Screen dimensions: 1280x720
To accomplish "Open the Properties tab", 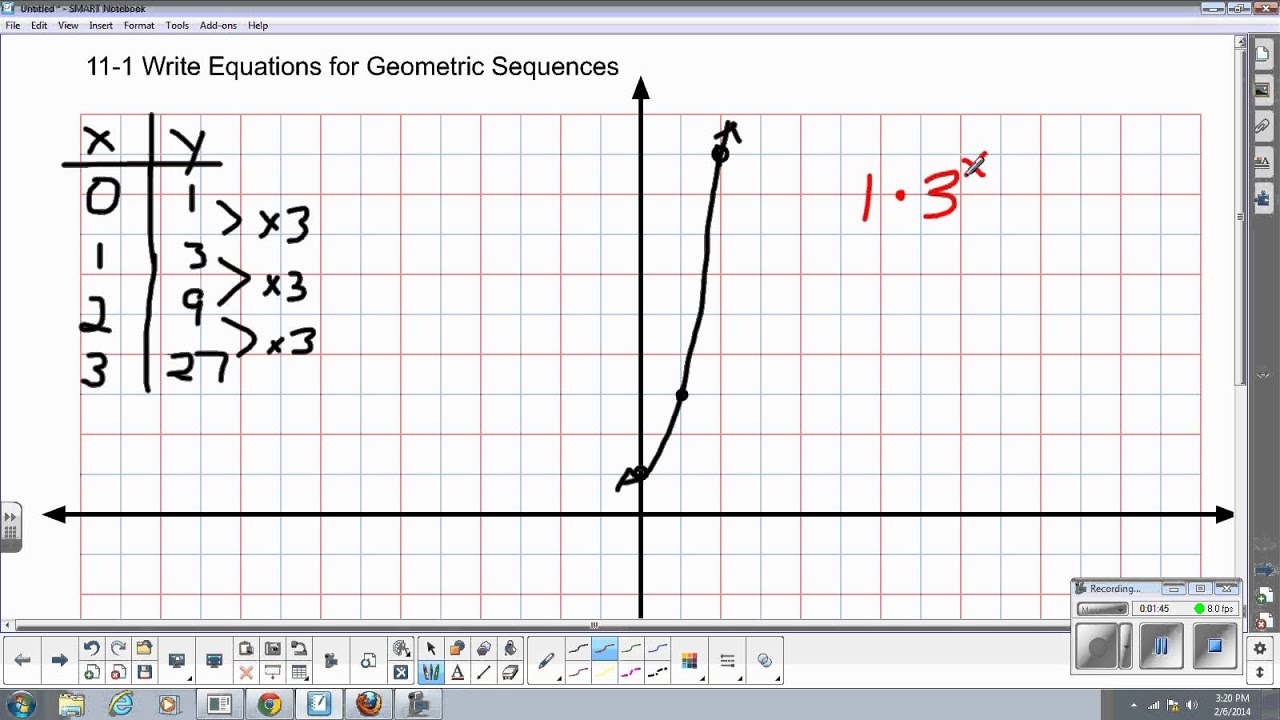I will pyautogui.click(x=1262, y=162).
